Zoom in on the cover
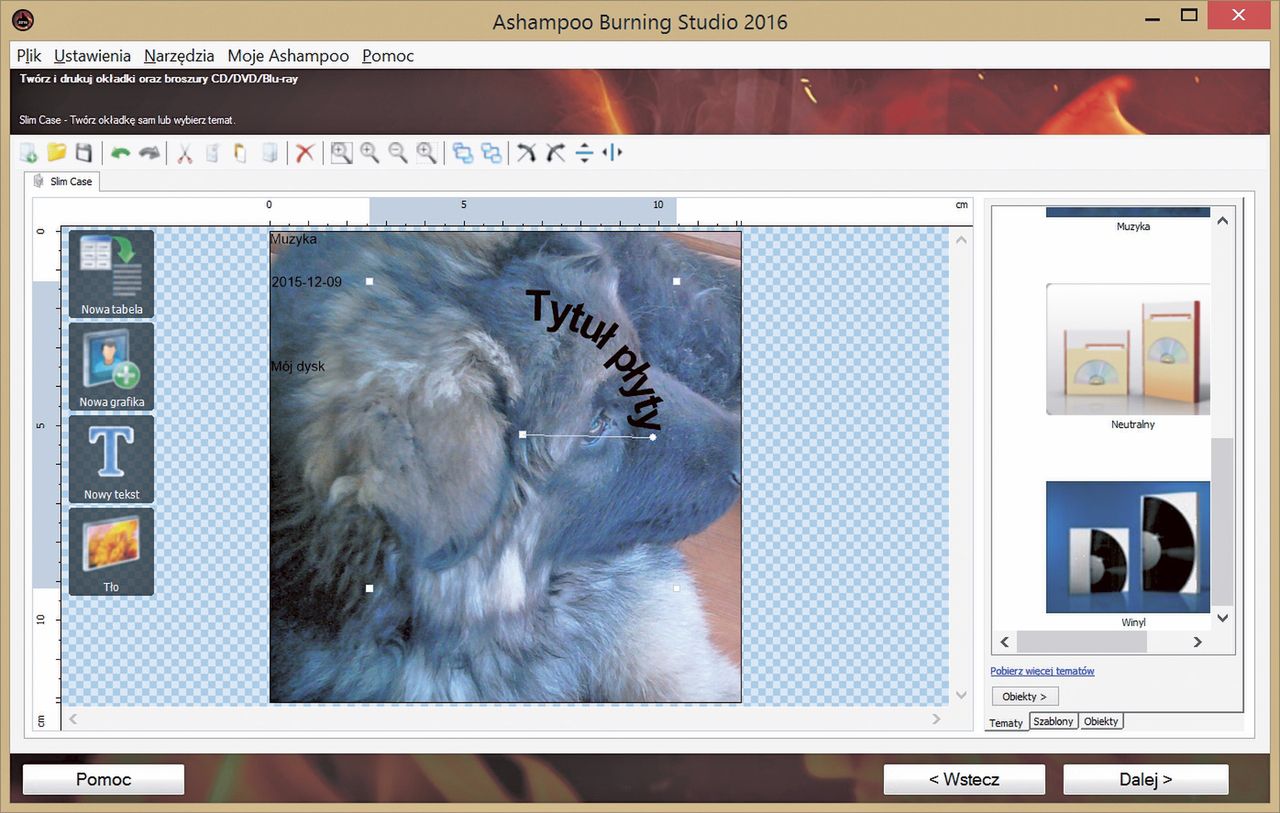Viewport: 1280px width, 813px height. 370,153
